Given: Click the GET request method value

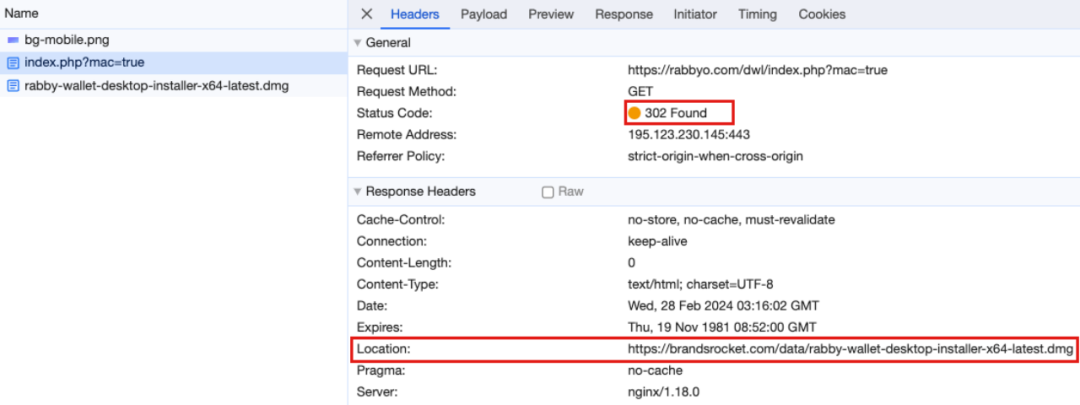Looking at the screenshot, I should pos(640,91).
